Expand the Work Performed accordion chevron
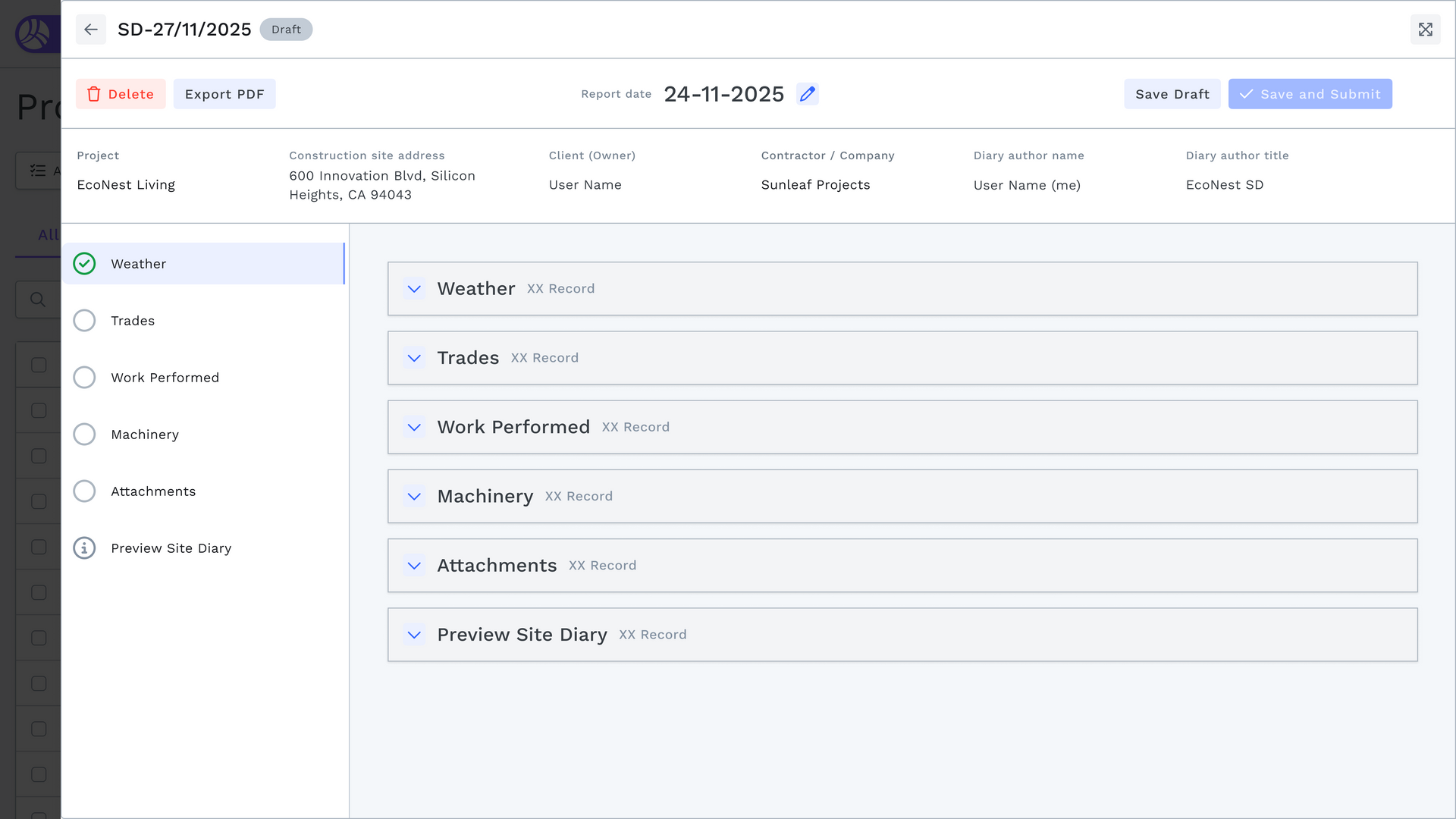This screenshot has height=819, width=1456. tap(414, 427)
